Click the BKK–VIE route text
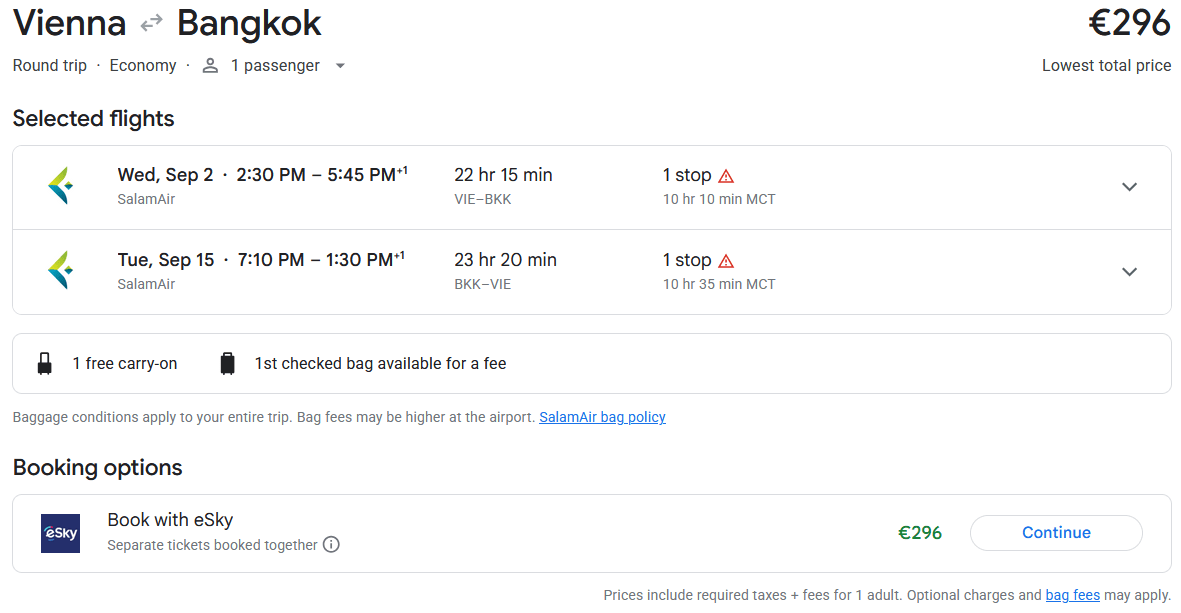The width and height of the screenshot is (1181, 613). [483, 285]
